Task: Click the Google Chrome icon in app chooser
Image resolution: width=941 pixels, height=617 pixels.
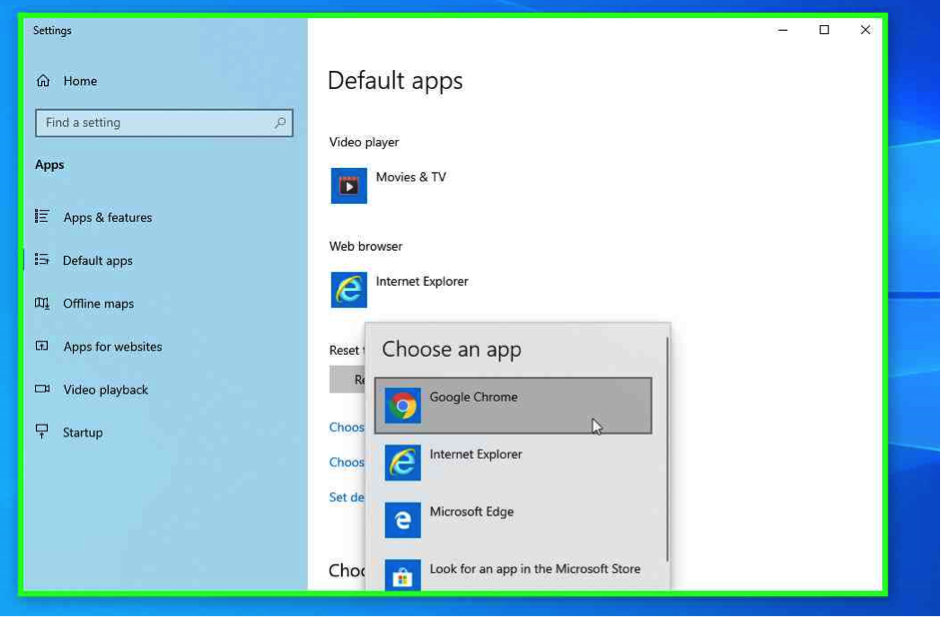Action: 403,406
